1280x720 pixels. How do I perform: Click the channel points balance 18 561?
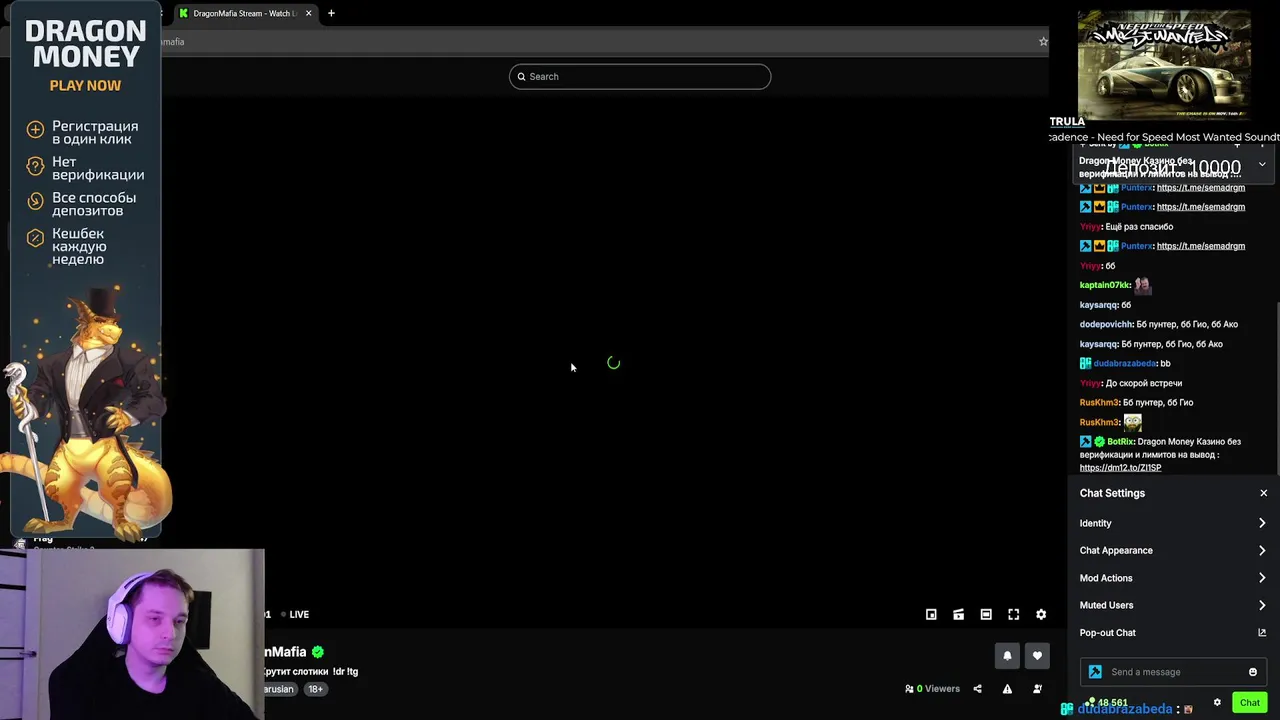(x=1108, y=703)
